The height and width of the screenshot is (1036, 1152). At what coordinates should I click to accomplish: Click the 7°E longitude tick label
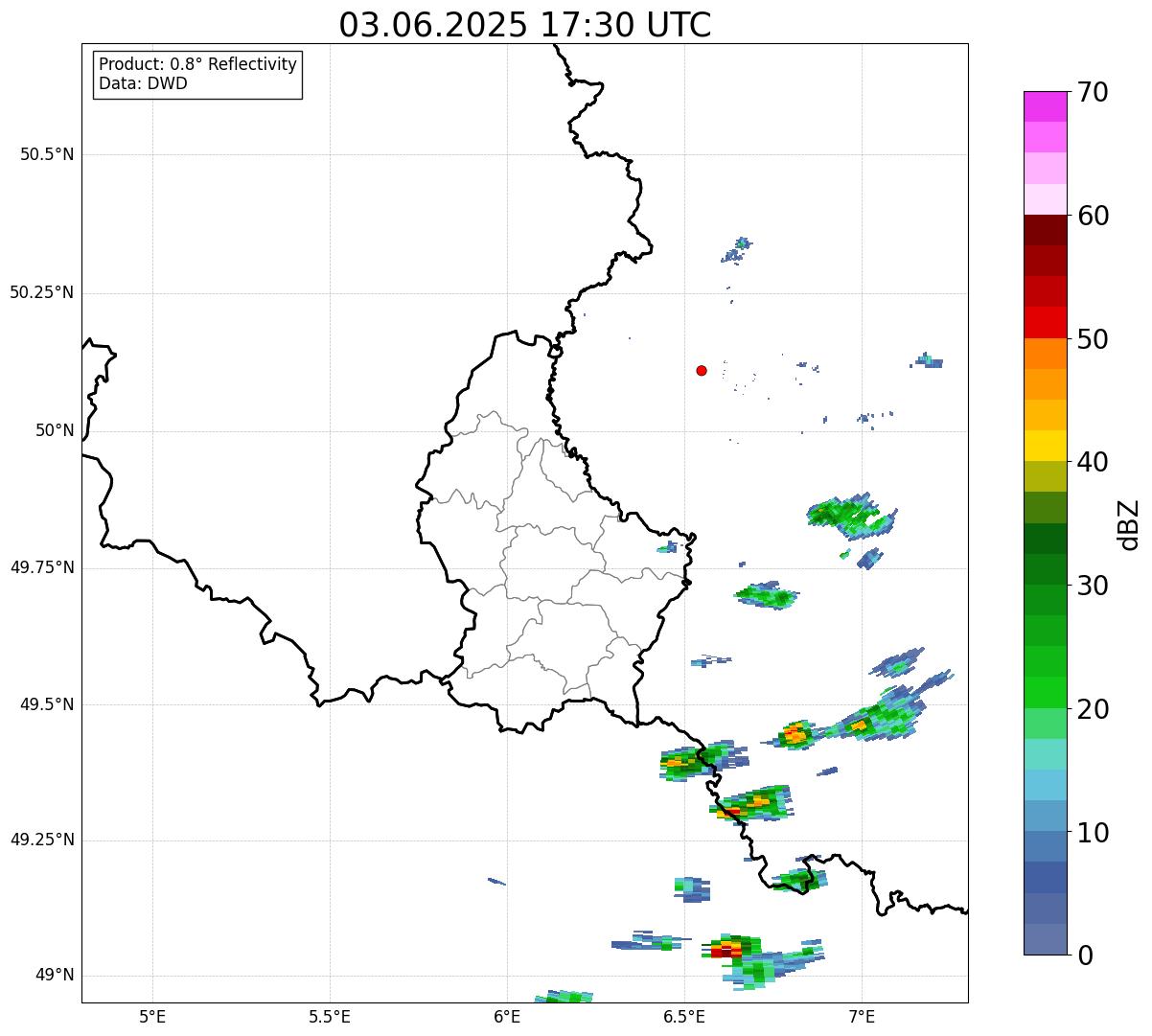[862, 1017]
